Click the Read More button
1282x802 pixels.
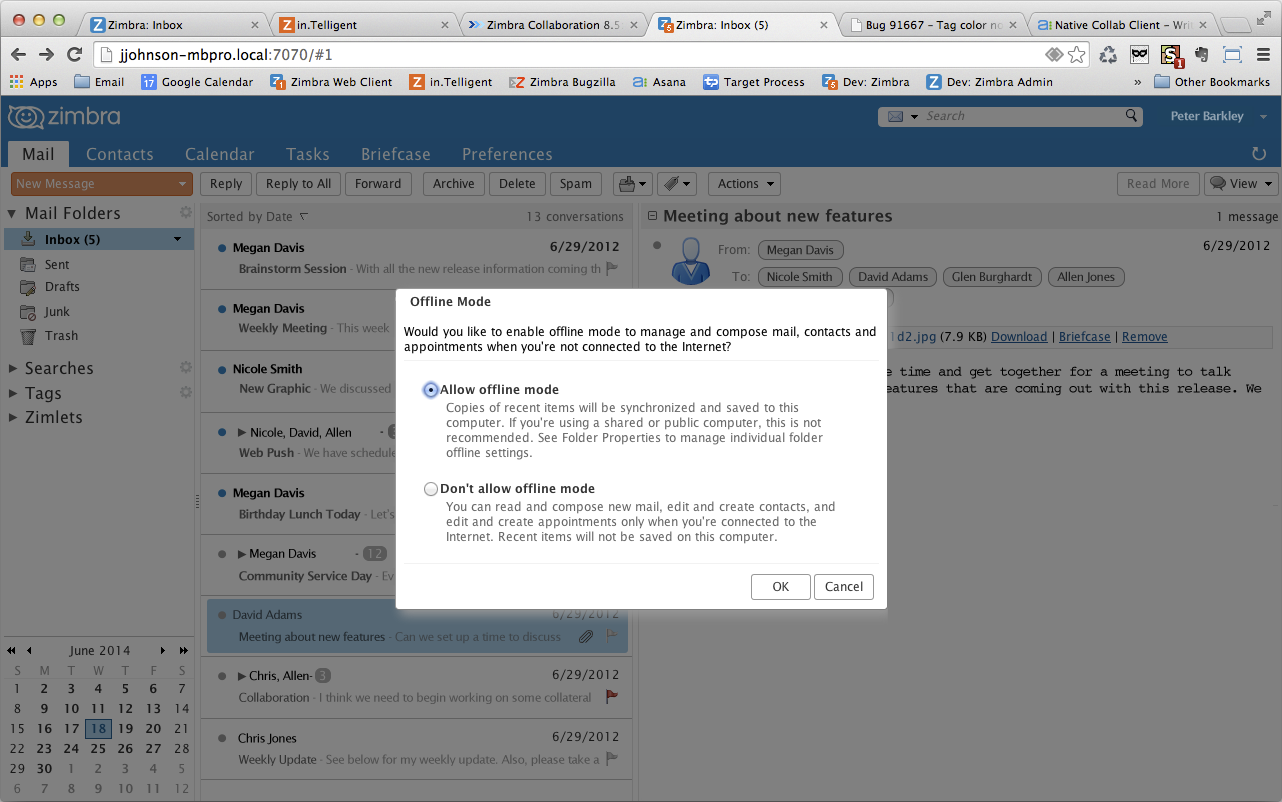[1158, 184]
